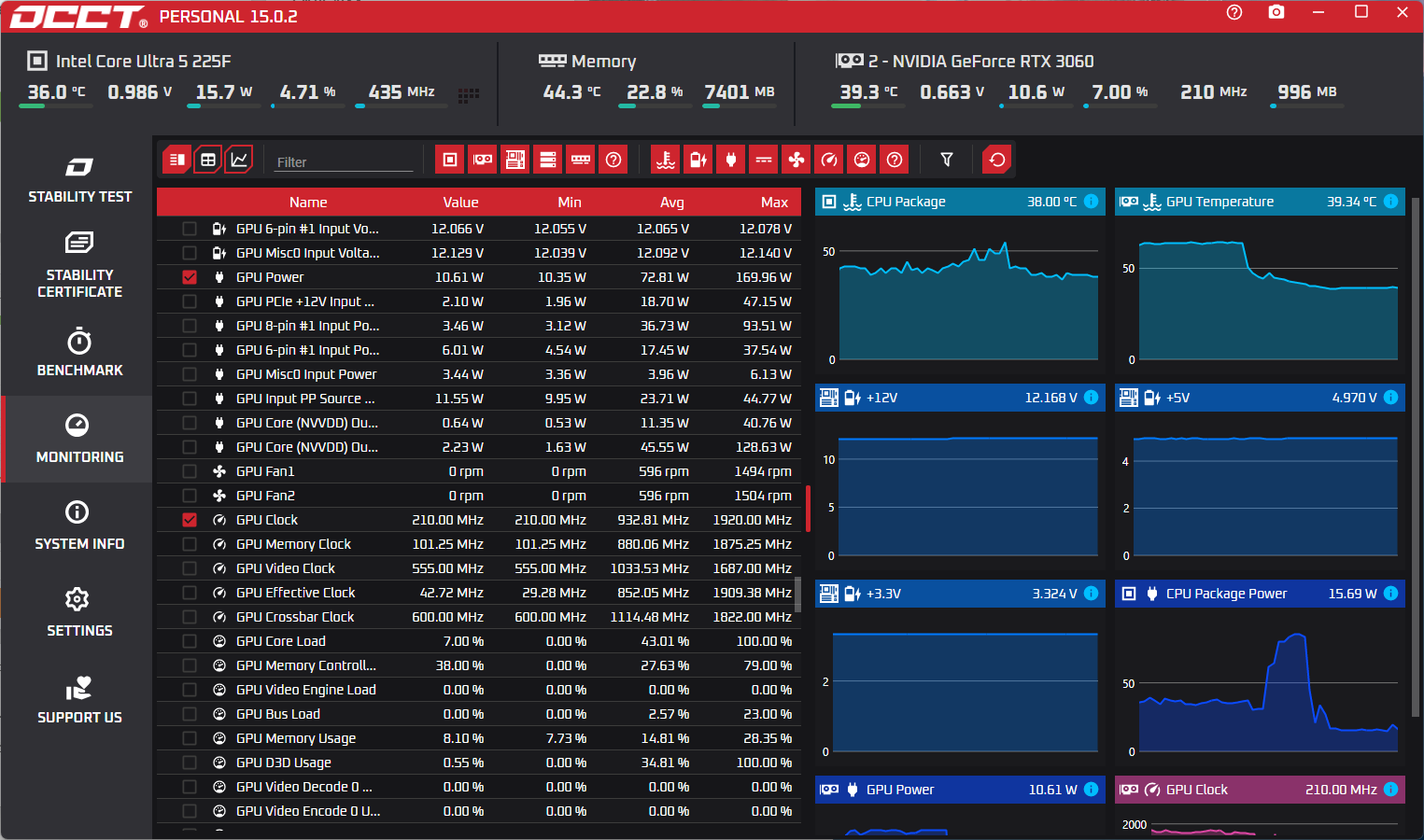Sort table by Value column header
This screenshot has height=840, width=1424.
coord(460,203)
